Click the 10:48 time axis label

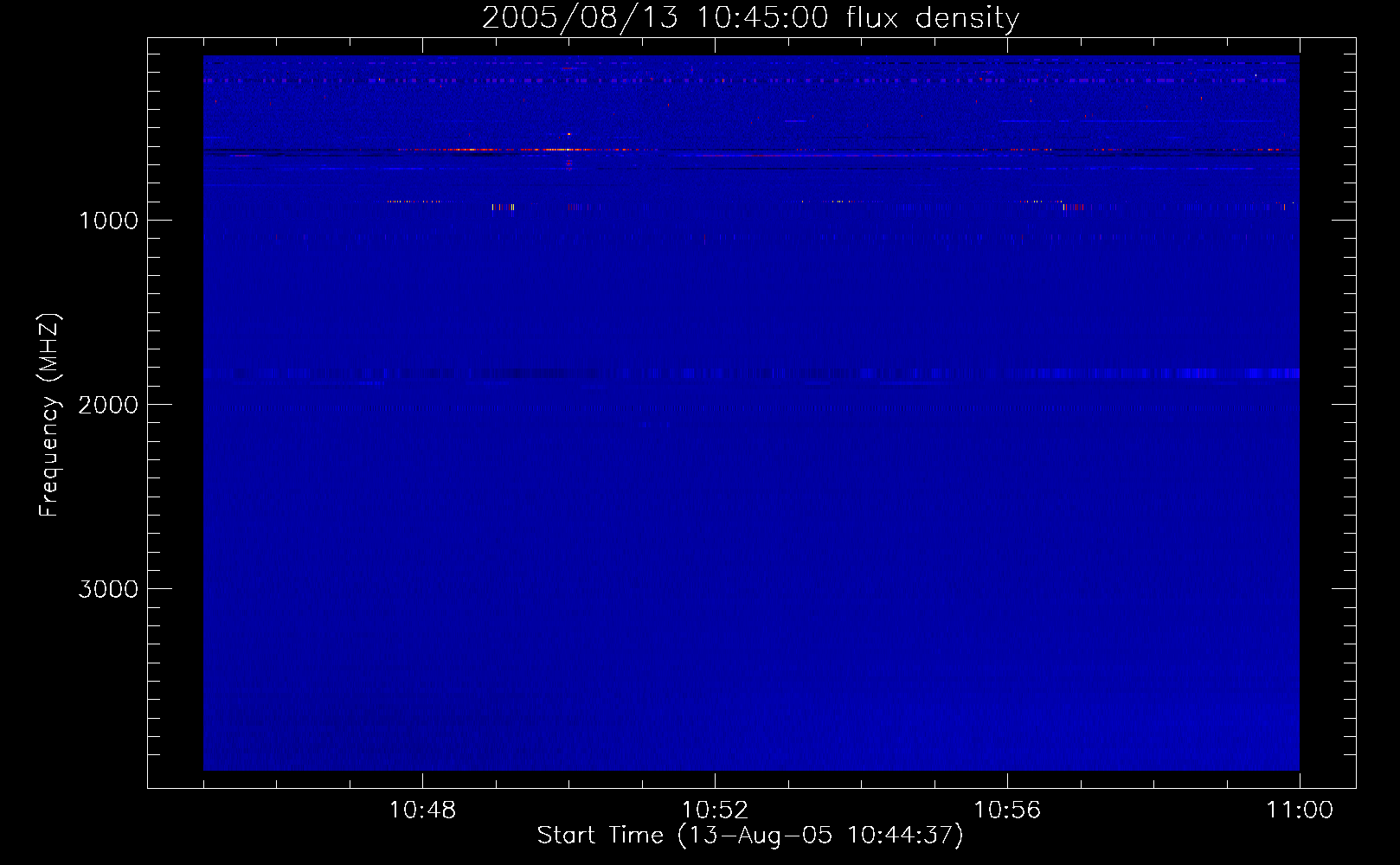pyautogui.click(x=422, y=811)
